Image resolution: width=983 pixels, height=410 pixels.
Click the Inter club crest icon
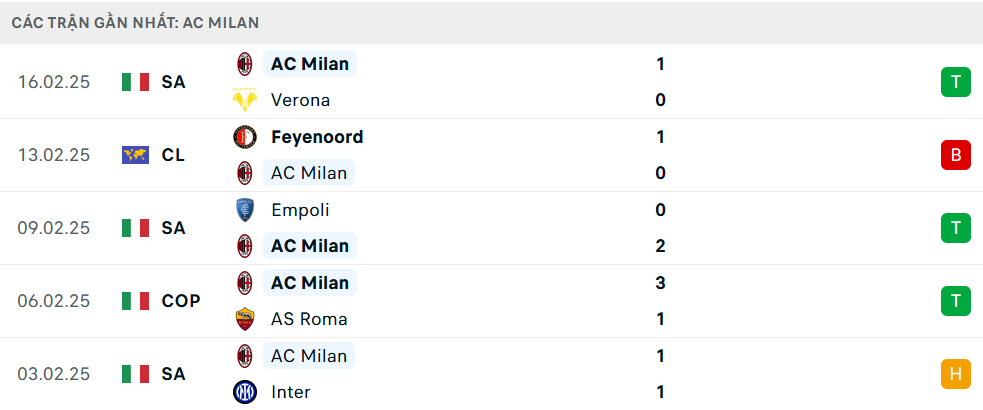[x=244, y=392]
